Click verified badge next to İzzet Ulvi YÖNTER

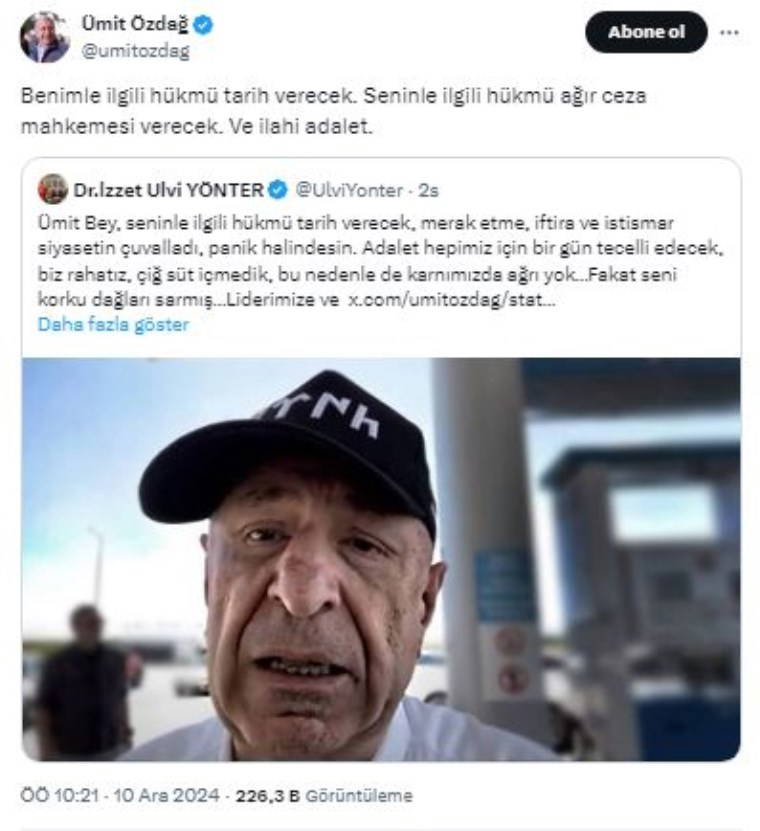277,189
